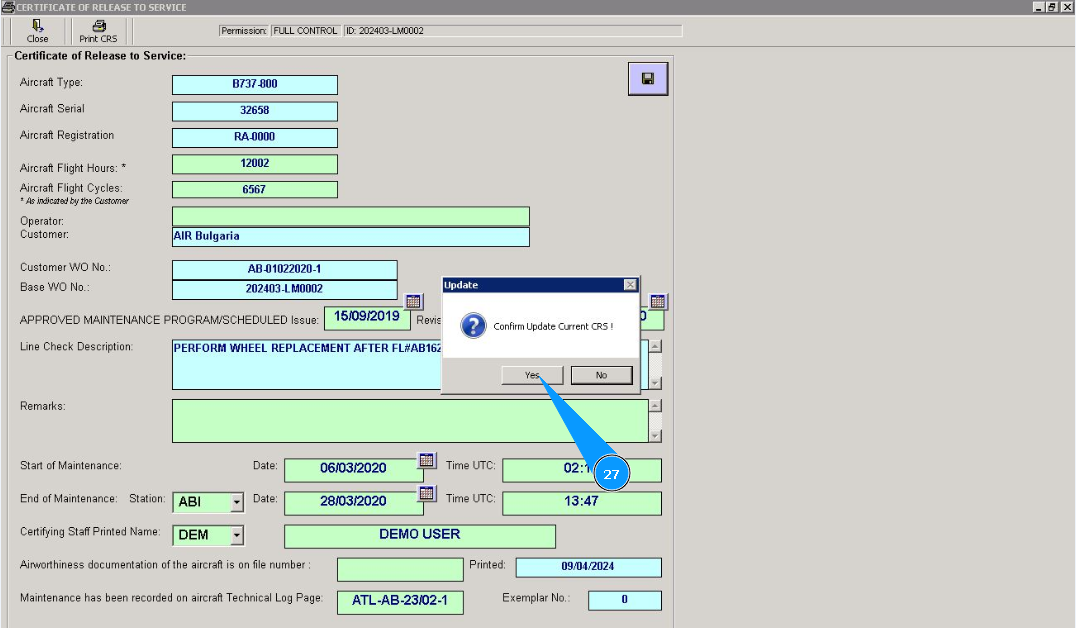Expand the Certifying Staff DEM dropdown

236,535
